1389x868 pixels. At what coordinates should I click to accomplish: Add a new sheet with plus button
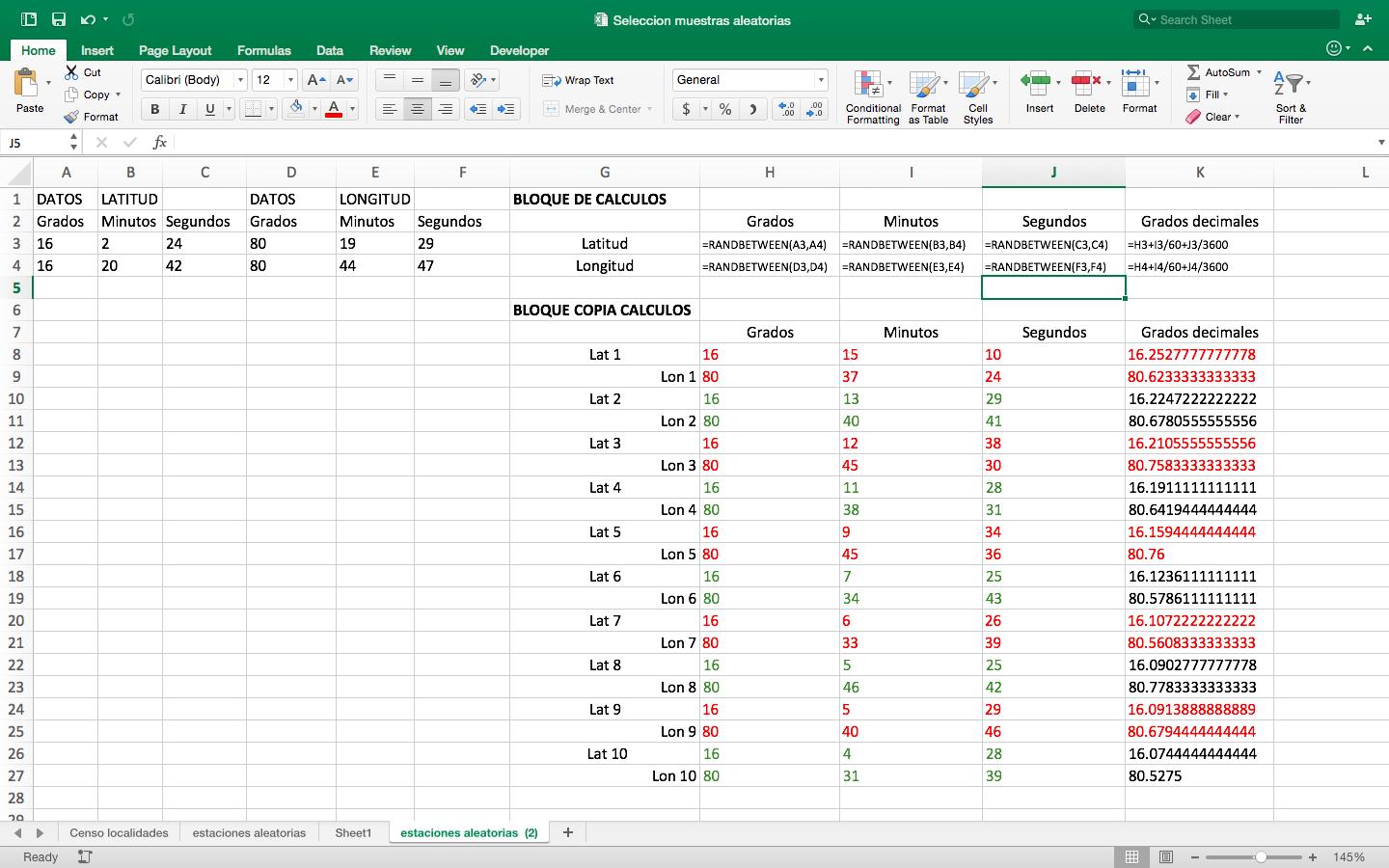568,832
